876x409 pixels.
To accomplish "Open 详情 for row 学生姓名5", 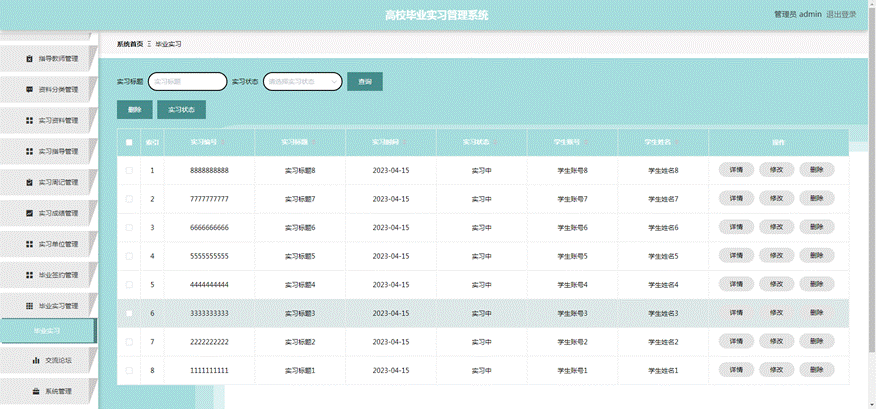I will coord(736,255).
